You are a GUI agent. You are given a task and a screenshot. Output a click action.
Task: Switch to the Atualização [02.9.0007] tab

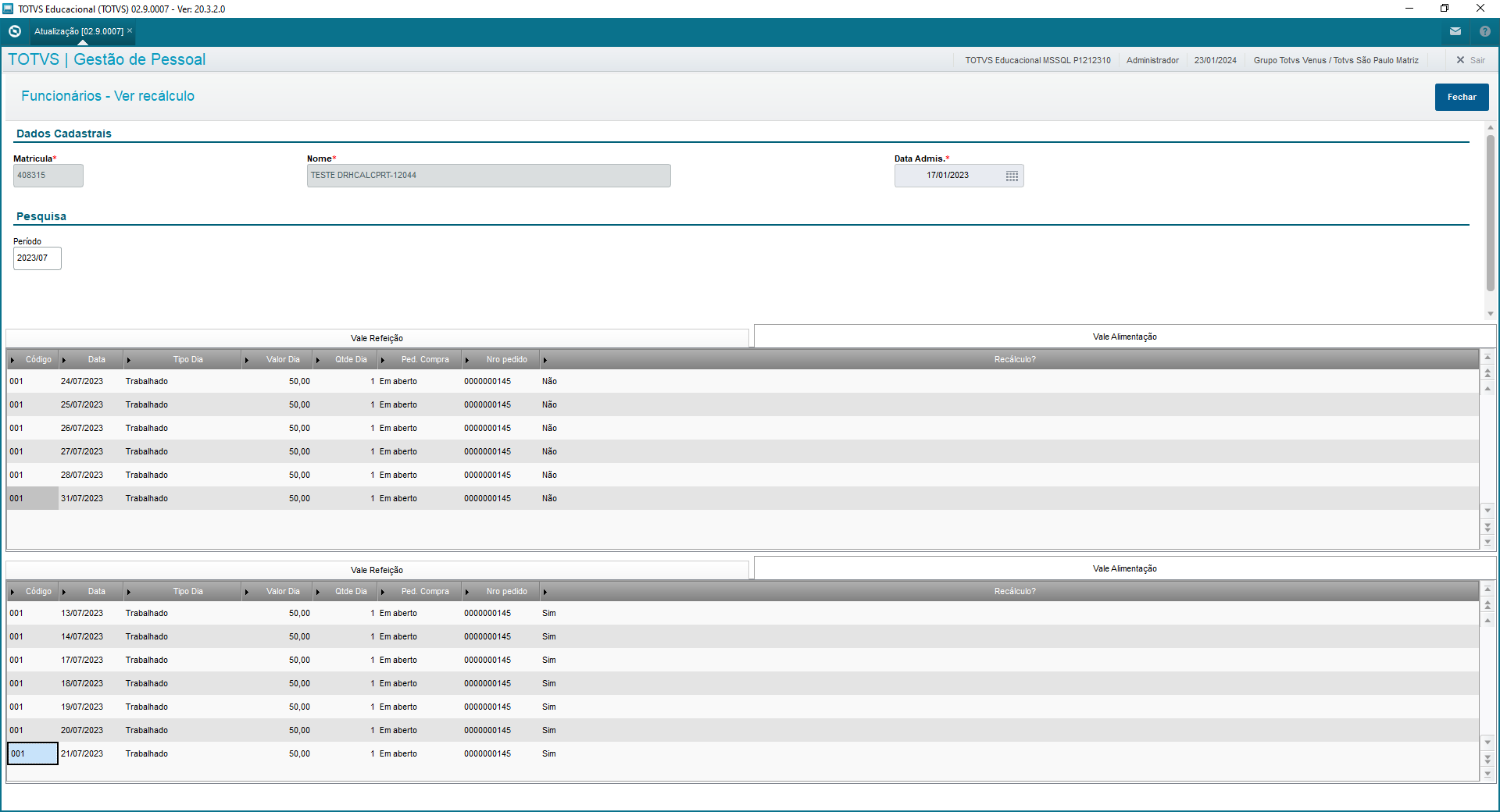tap(79, 31)
